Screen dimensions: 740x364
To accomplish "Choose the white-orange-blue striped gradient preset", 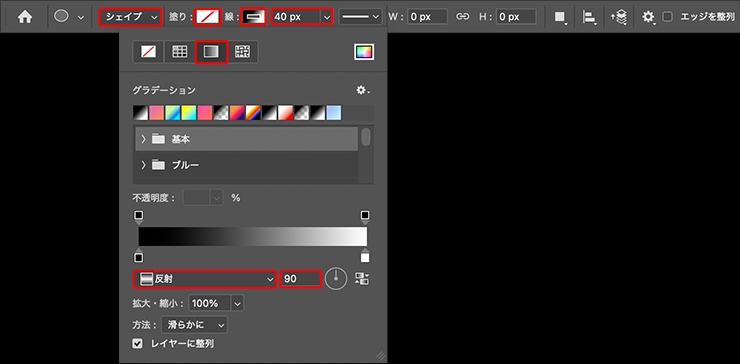I will (253, 112).
